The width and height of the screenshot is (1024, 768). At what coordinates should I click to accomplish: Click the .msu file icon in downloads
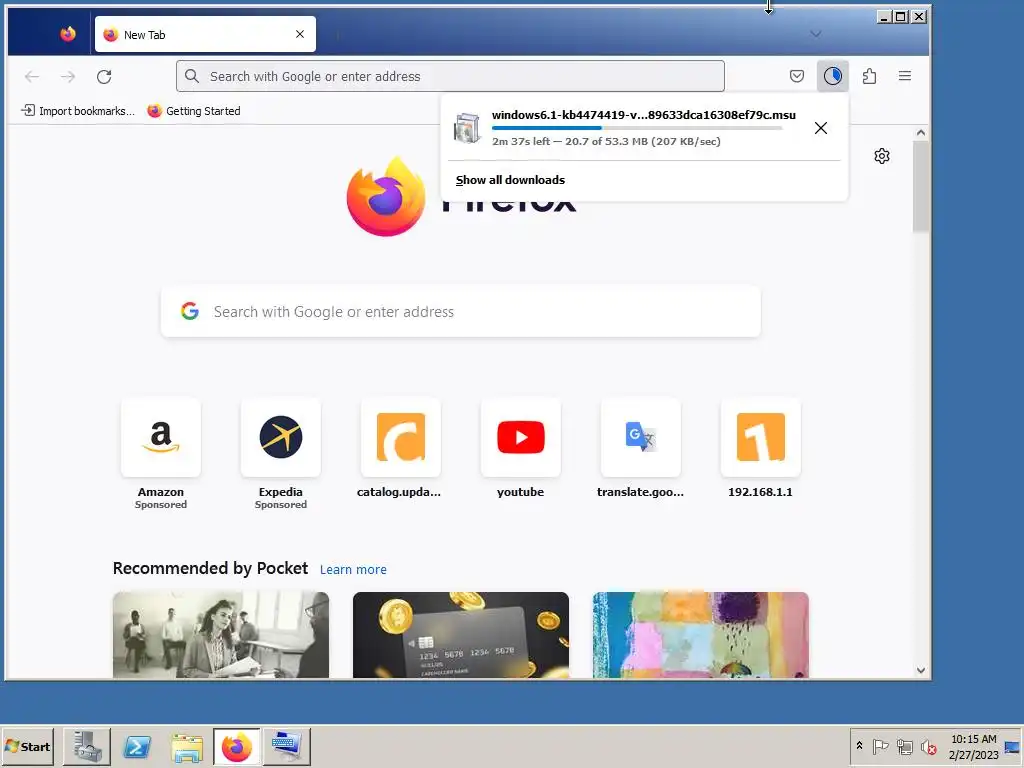(467, 128)
